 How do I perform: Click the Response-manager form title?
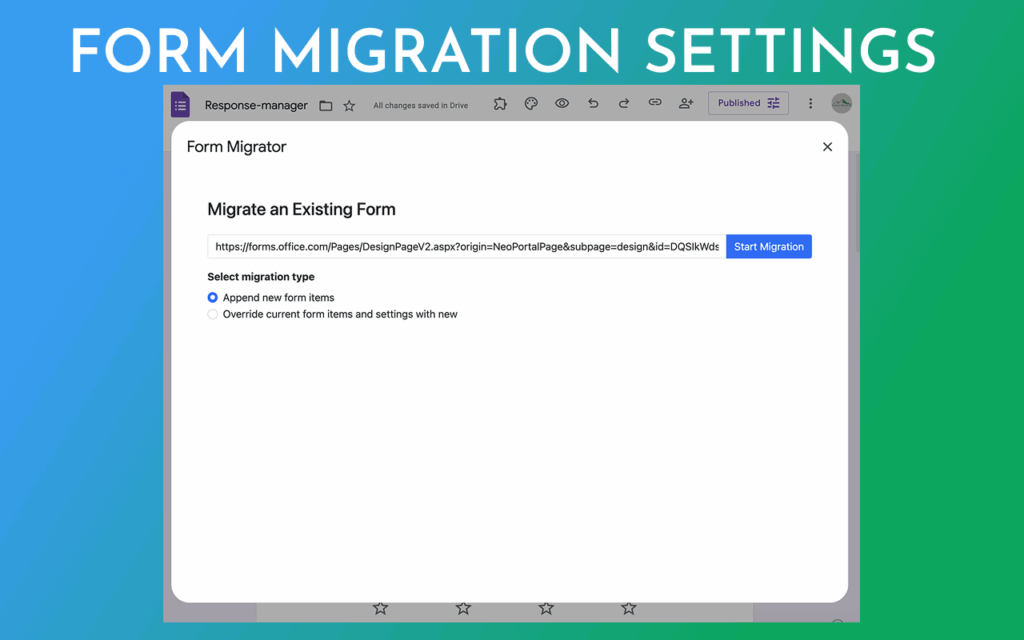click(x=256, y=105)
